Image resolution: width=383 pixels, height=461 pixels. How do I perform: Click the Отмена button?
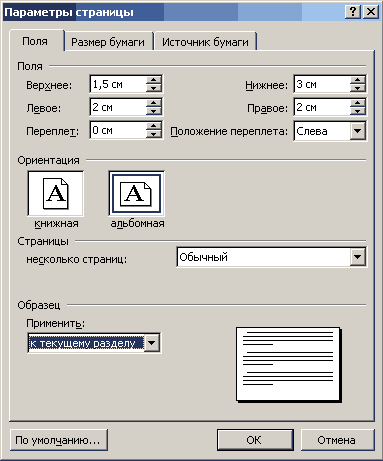[338, 440]
